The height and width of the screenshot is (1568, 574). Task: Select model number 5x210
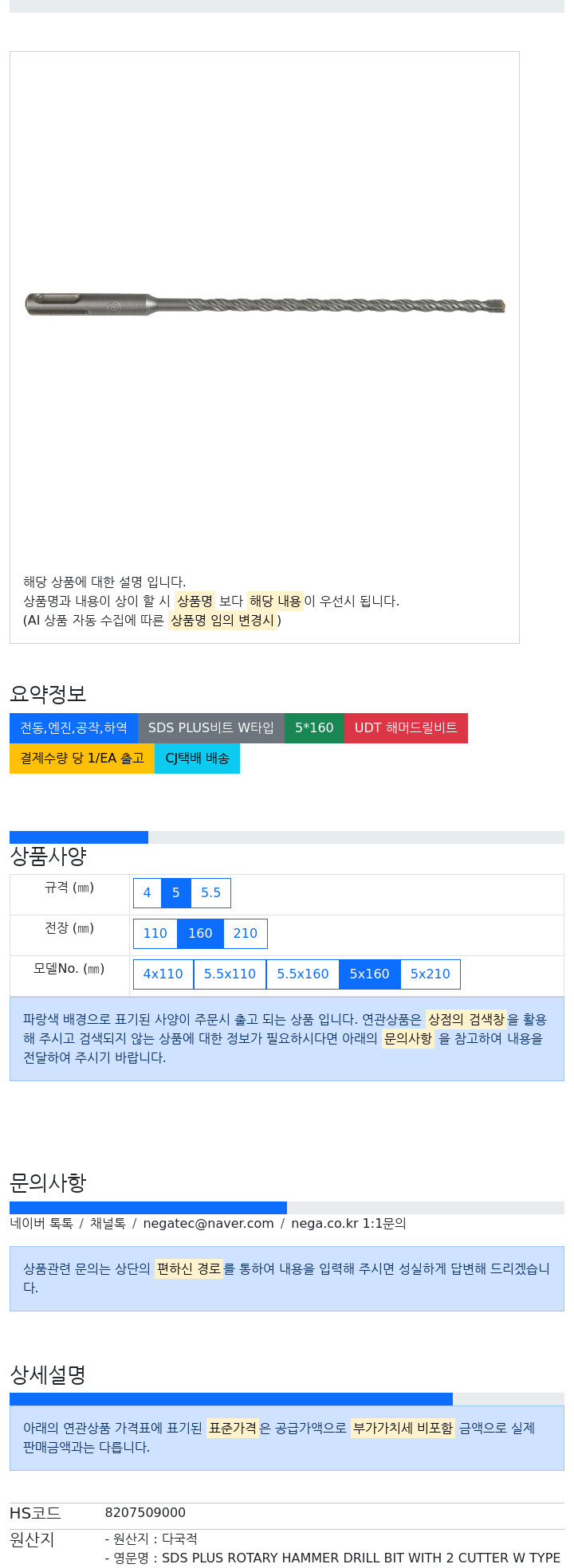pos(431,974)
